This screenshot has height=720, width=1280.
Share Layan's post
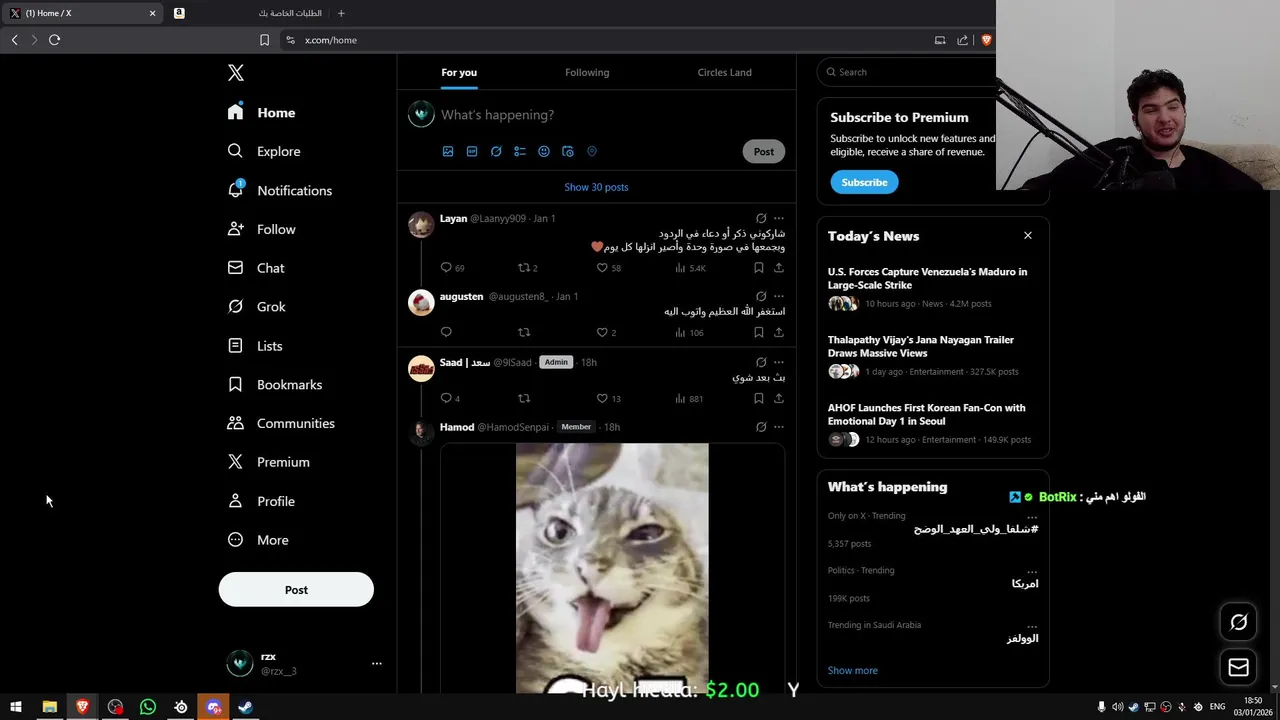[779, 268]
